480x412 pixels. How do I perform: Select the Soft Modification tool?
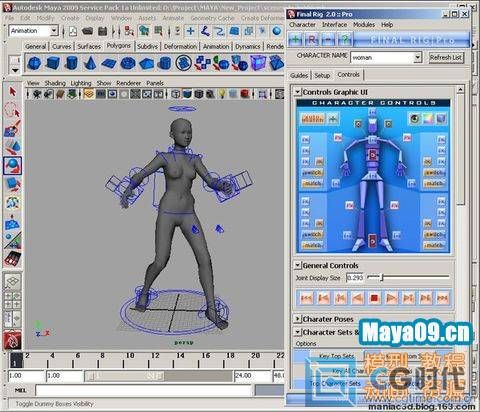pos(13,222)
